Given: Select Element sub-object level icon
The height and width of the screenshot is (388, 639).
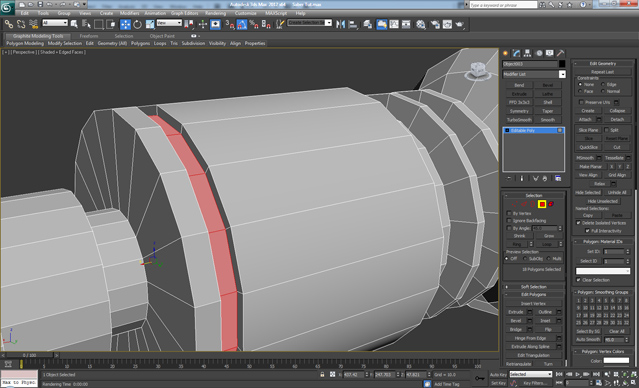Looking at the screenshot, I should 551,204.
